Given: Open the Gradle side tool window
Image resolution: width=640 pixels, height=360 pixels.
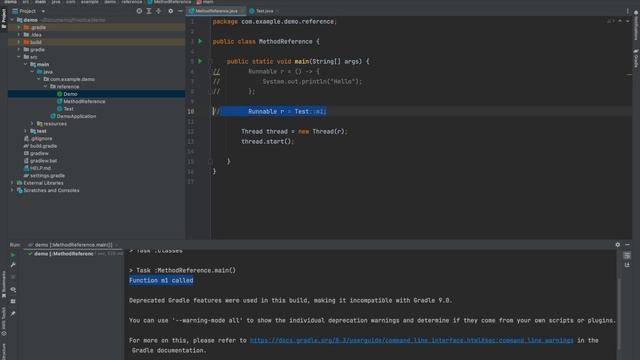Looking at the screenshot, I should pyautogui.click(x=636, y=58).
